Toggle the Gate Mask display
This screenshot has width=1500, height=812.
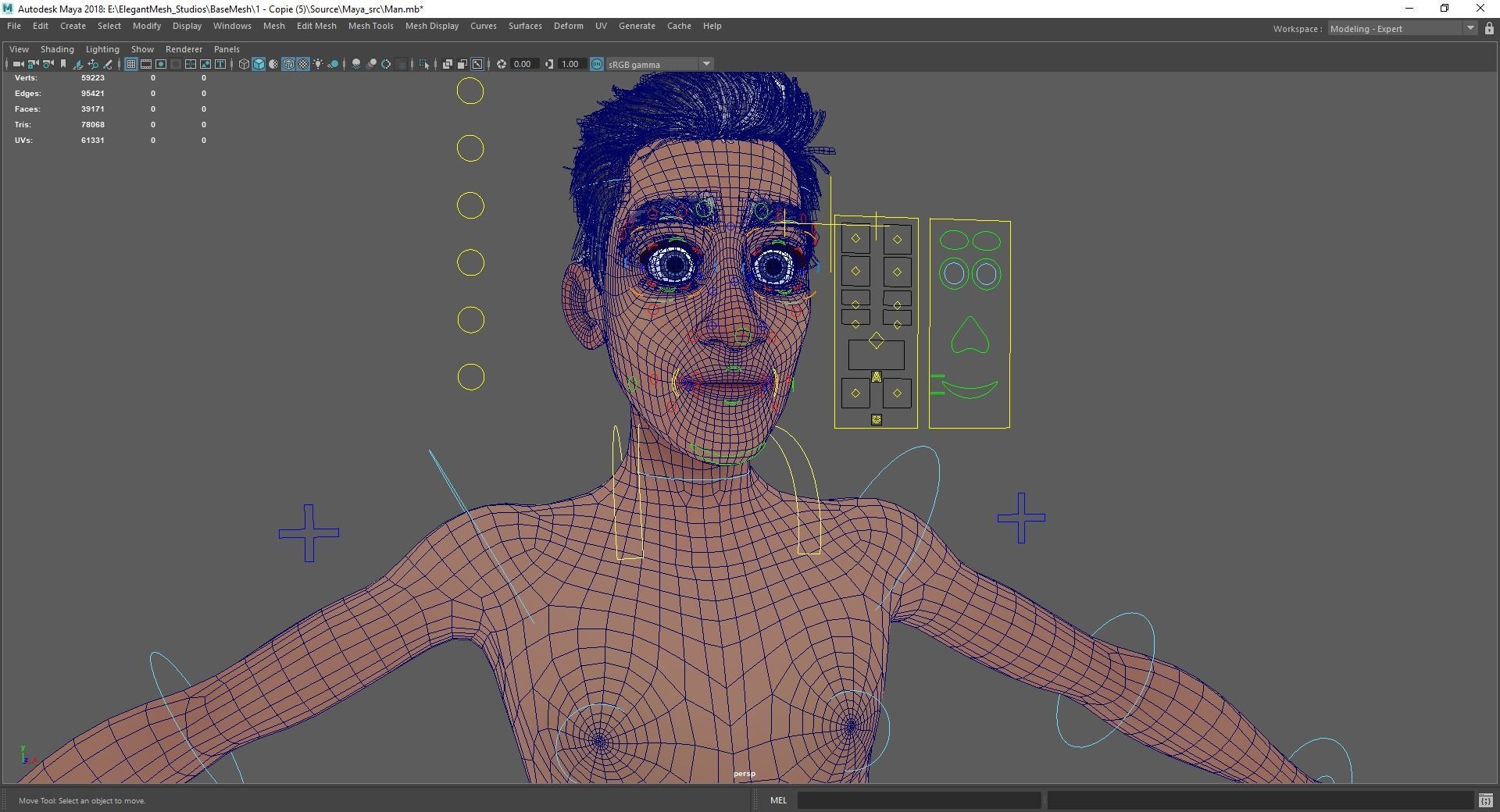point(176,64)
